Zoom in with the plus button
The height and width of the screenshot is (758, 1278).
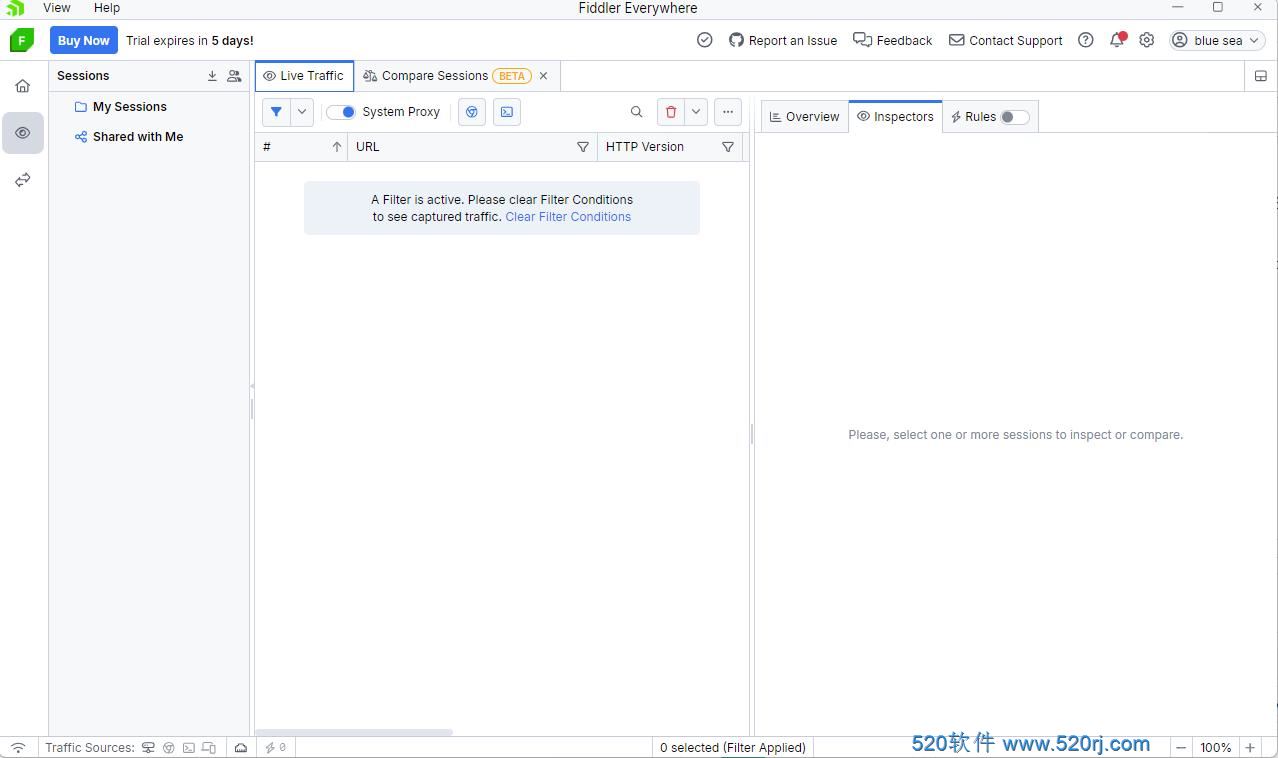(1250, 747)
